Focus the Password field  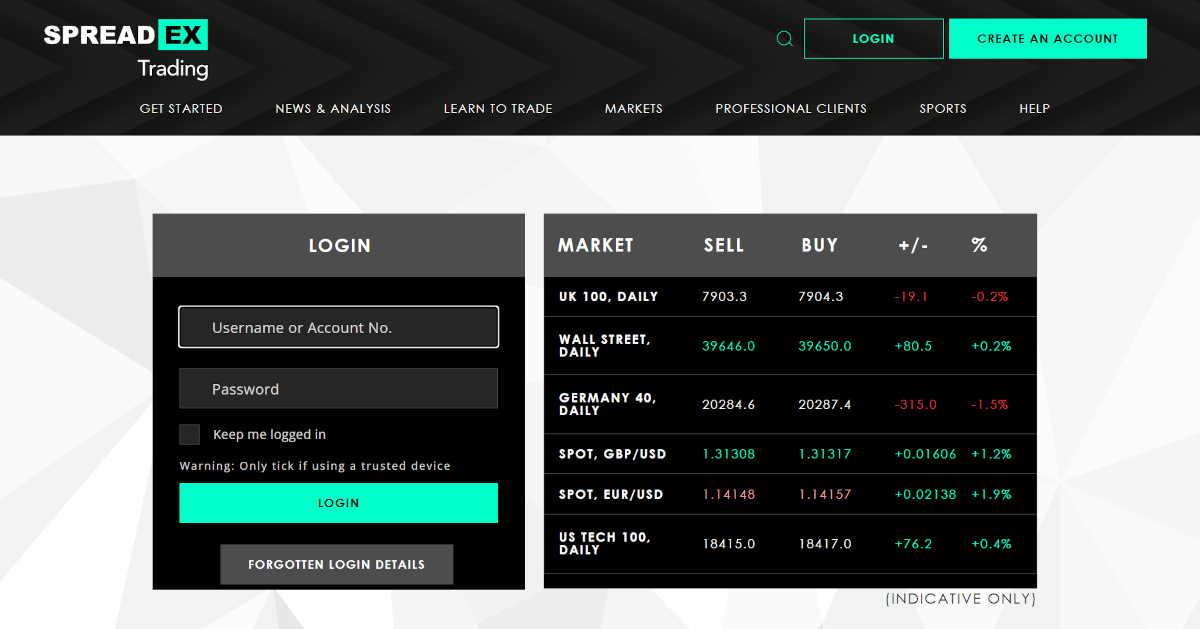coord(338,389)
